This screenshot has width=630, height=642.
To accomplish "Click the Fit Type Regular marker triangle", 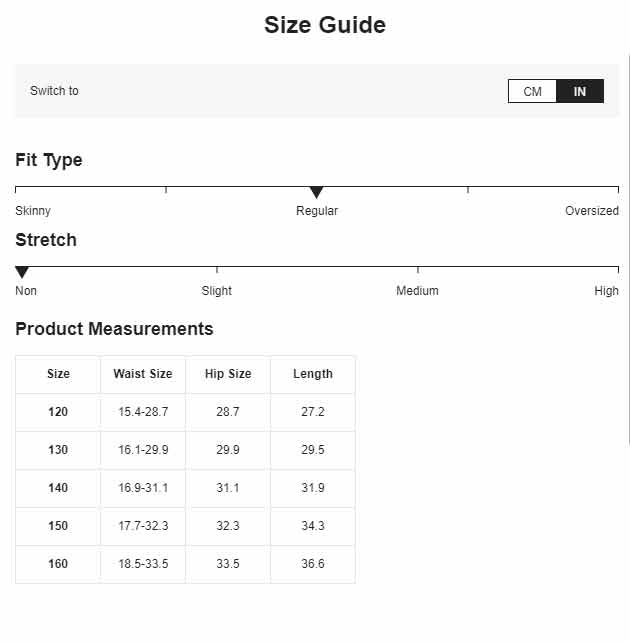I will pyautogui.click(x=316, y=192).
